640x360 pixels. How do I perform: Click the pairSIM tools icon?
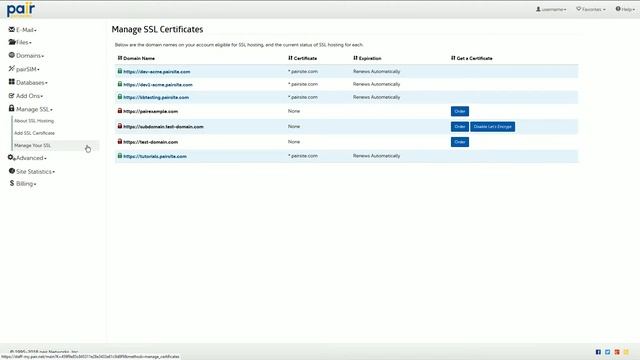coord(11,69)
